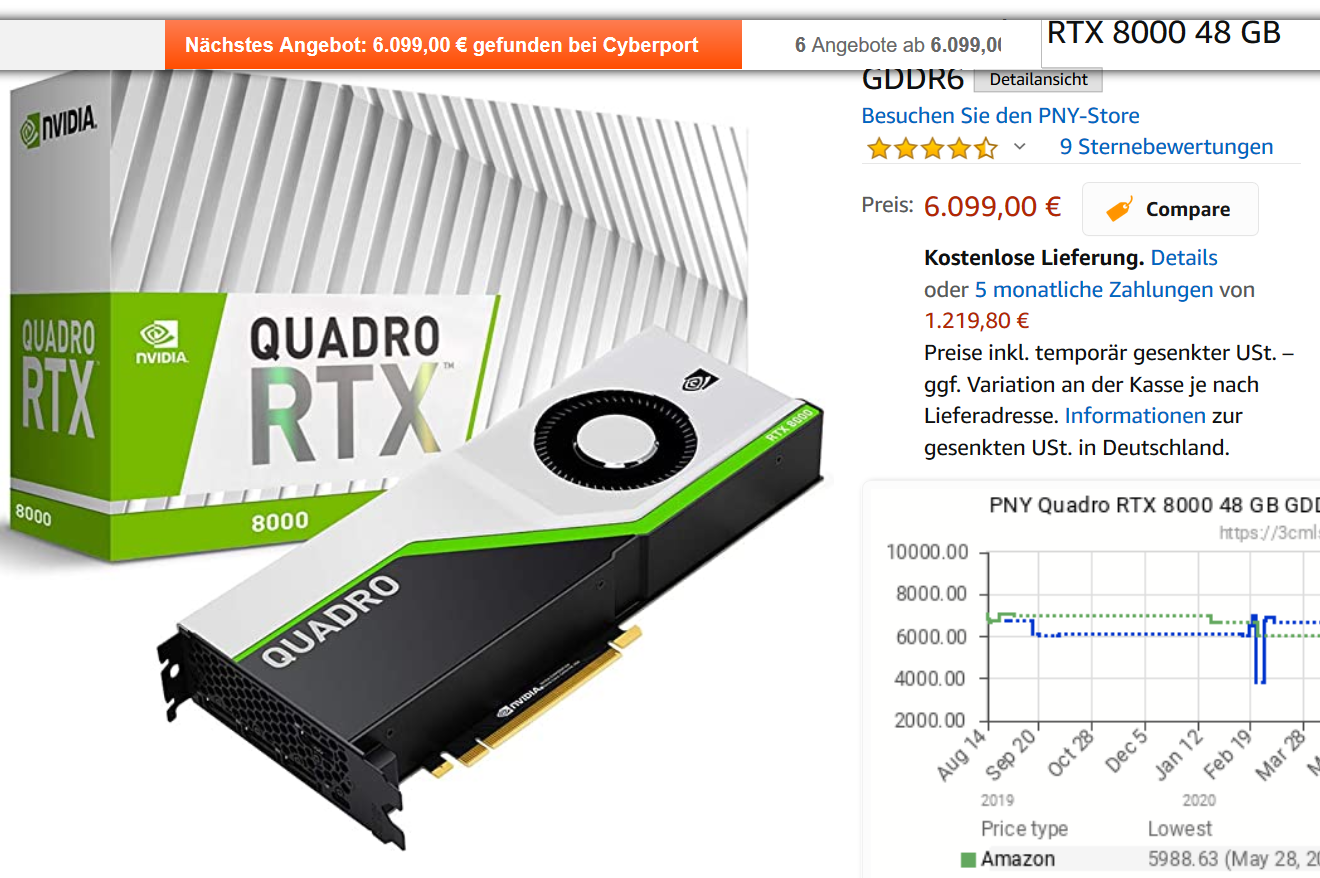Open the 9 Sternebewertungen link

coord(1166,147)
